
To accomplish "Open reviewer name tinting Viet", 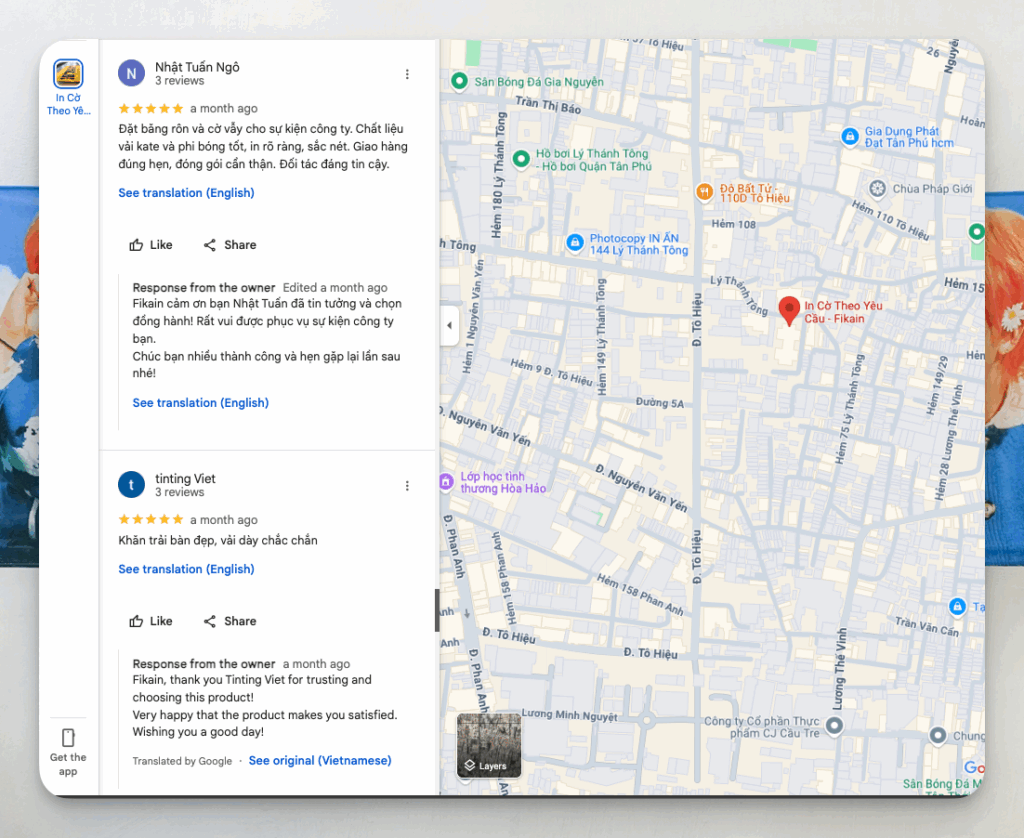I will tap(185, 479).
